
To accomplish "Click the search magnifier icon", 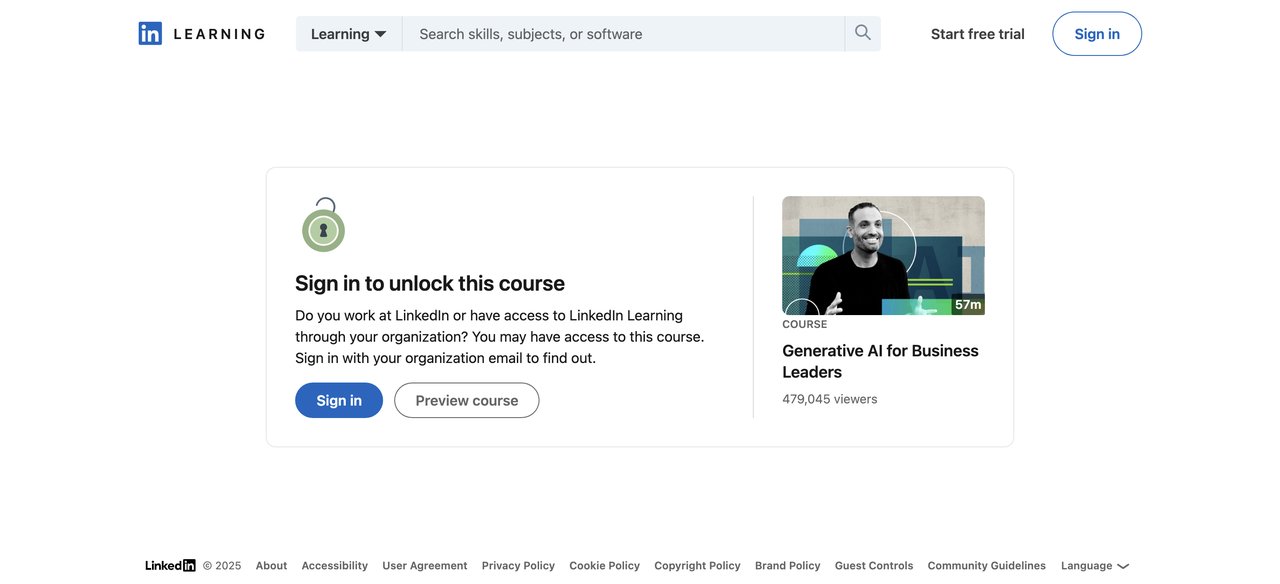I will click(x=863, y=33).
